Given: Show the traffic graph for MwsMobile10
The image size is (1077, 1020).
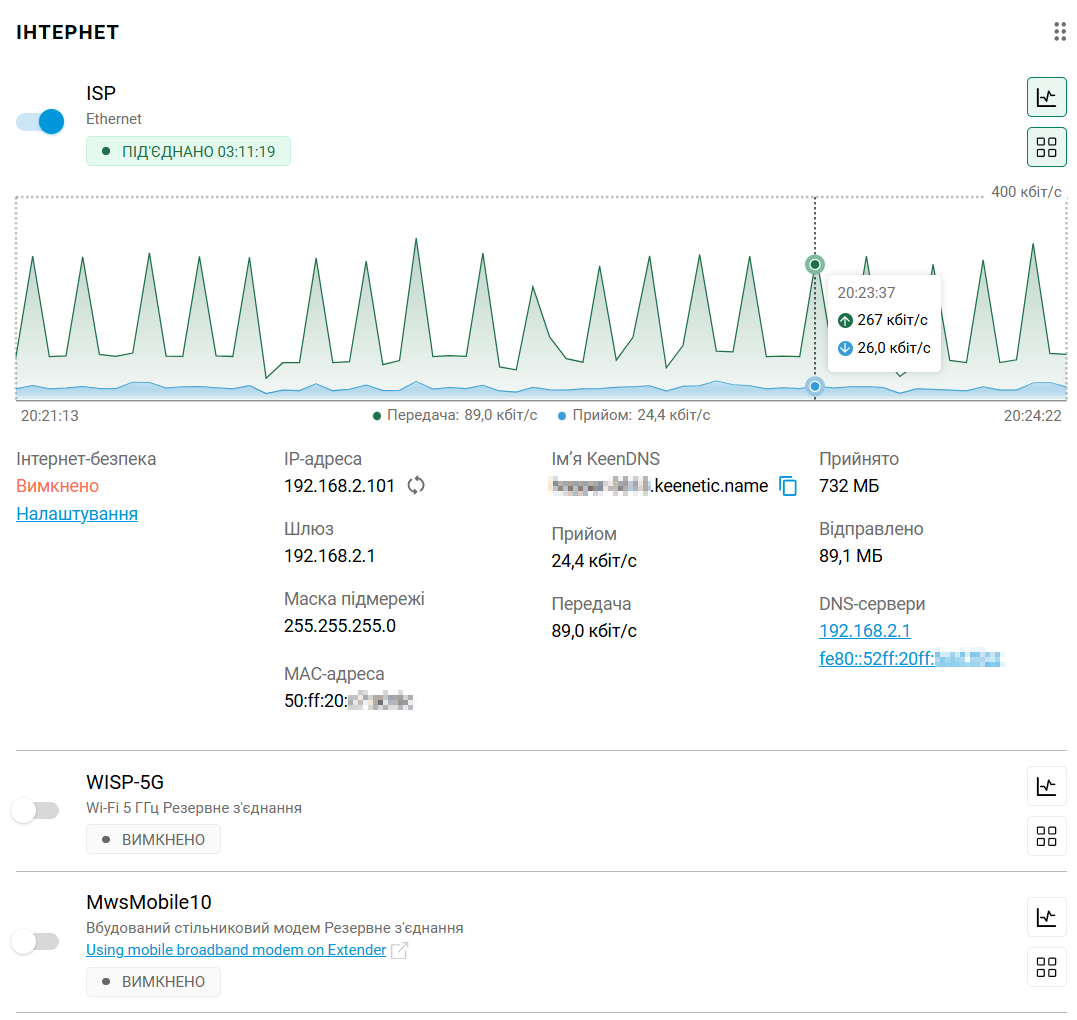Looking at the screenshot, I should [1046, 916].
